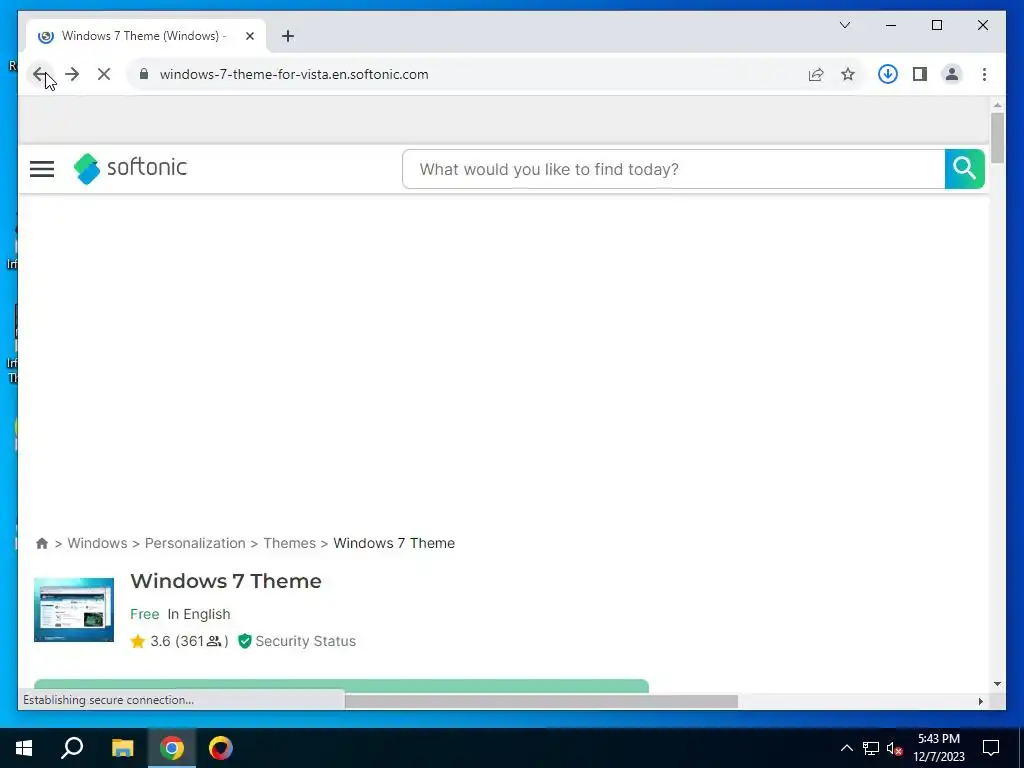Click the red-yellow circular taskbar app icon
The width and height of the screenshot is (1024, 768).
pos(221,748)
